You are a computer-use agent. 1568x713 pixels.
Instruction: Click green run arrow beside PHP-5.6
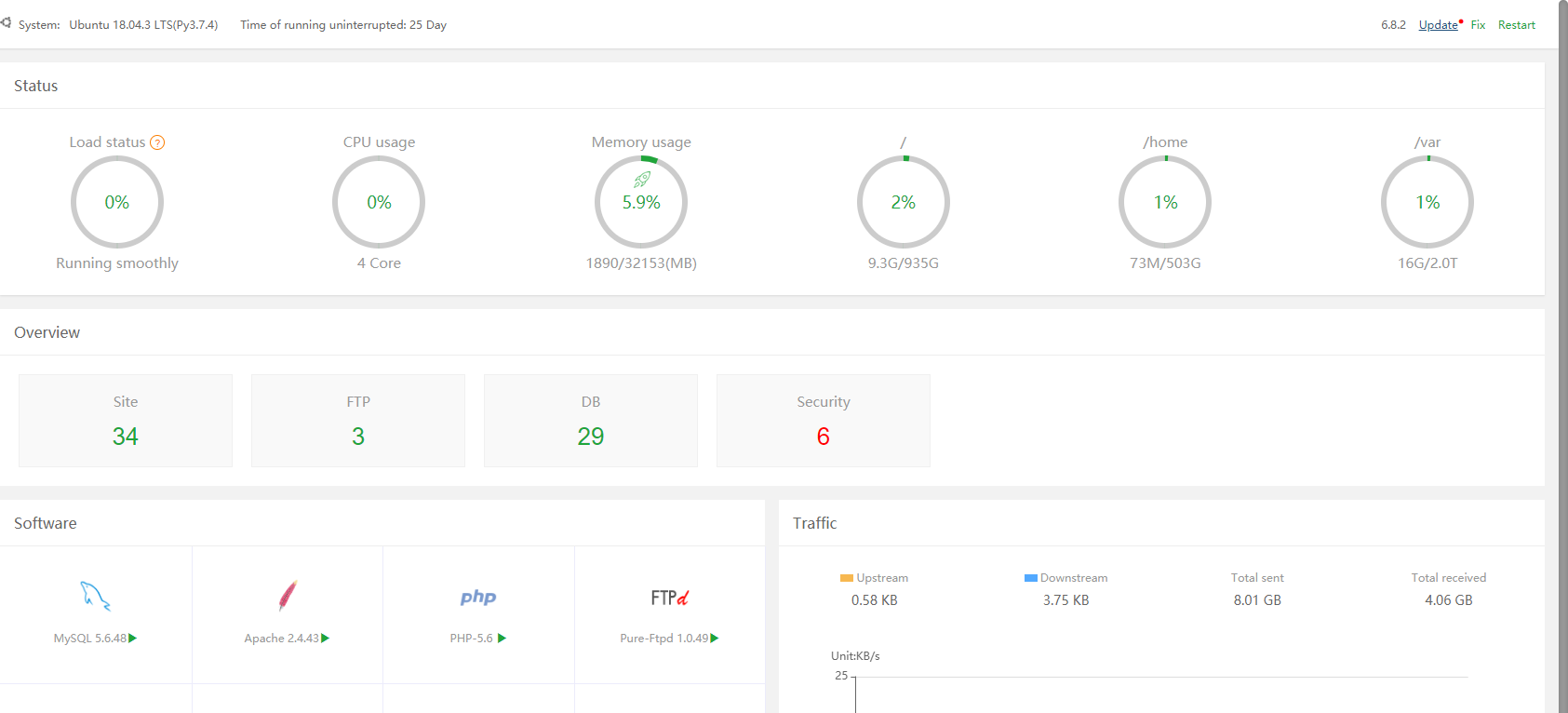[x=503, y=639]
